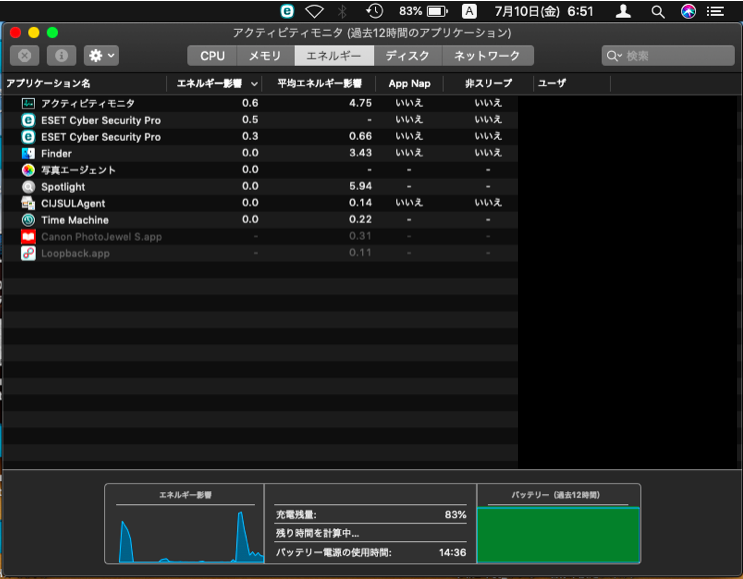Select the ネットワーク tab
743x579 pixels.
click(x=487, y=56)
